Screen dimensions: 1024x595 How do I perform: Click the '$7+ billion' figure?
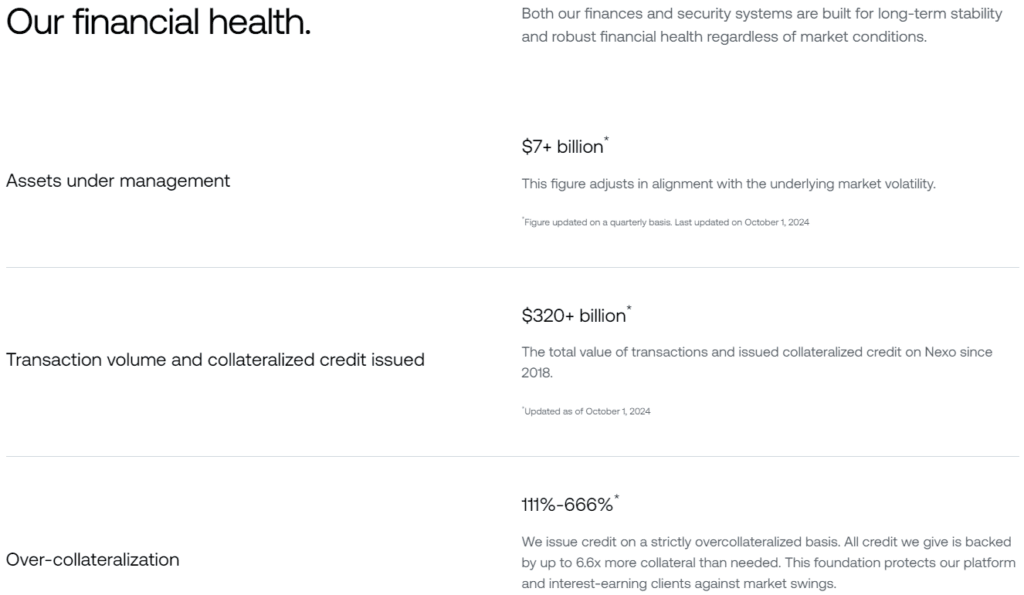(562, 147)
